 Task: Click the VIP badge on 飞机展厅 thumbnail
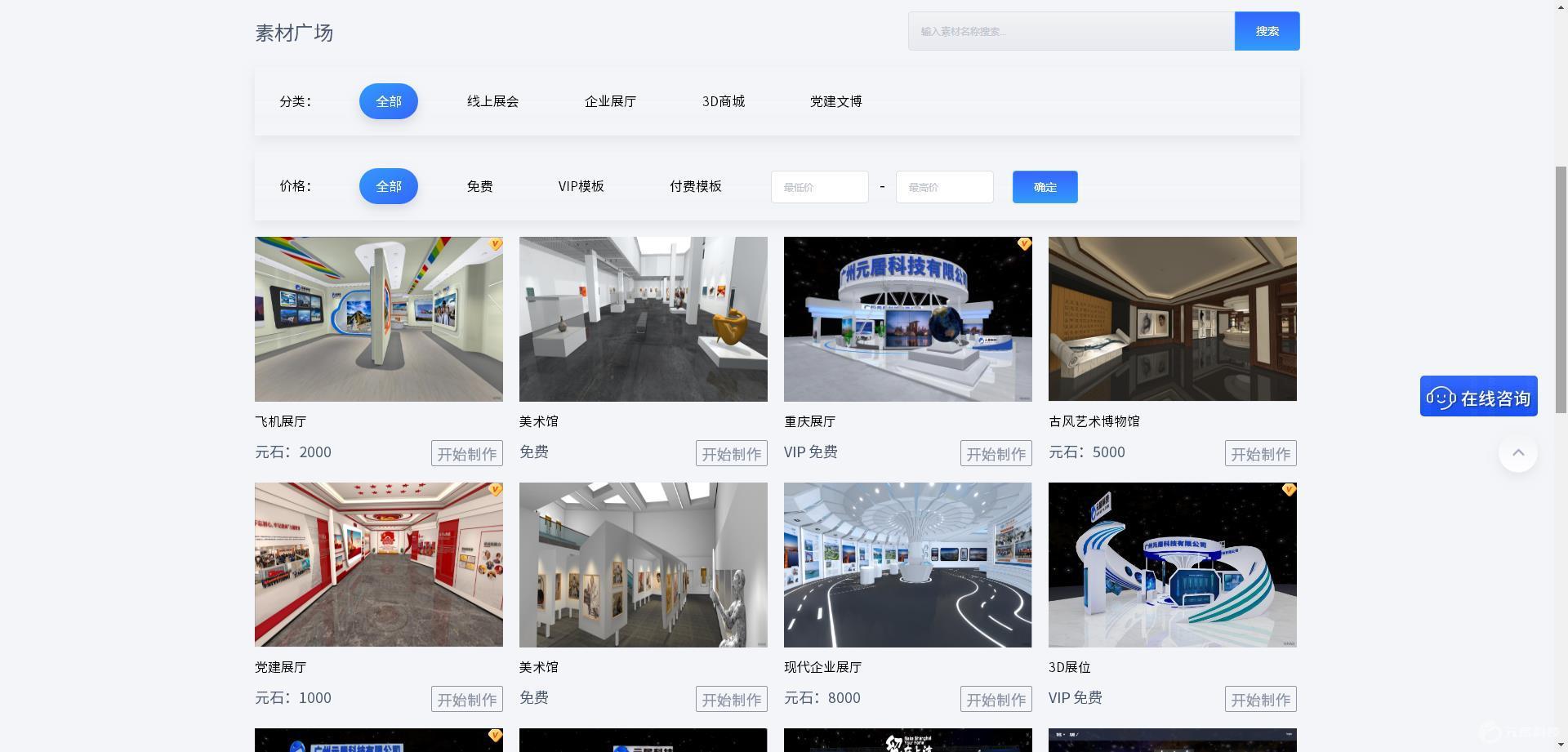pyautogui.click(x=495, y=244)
